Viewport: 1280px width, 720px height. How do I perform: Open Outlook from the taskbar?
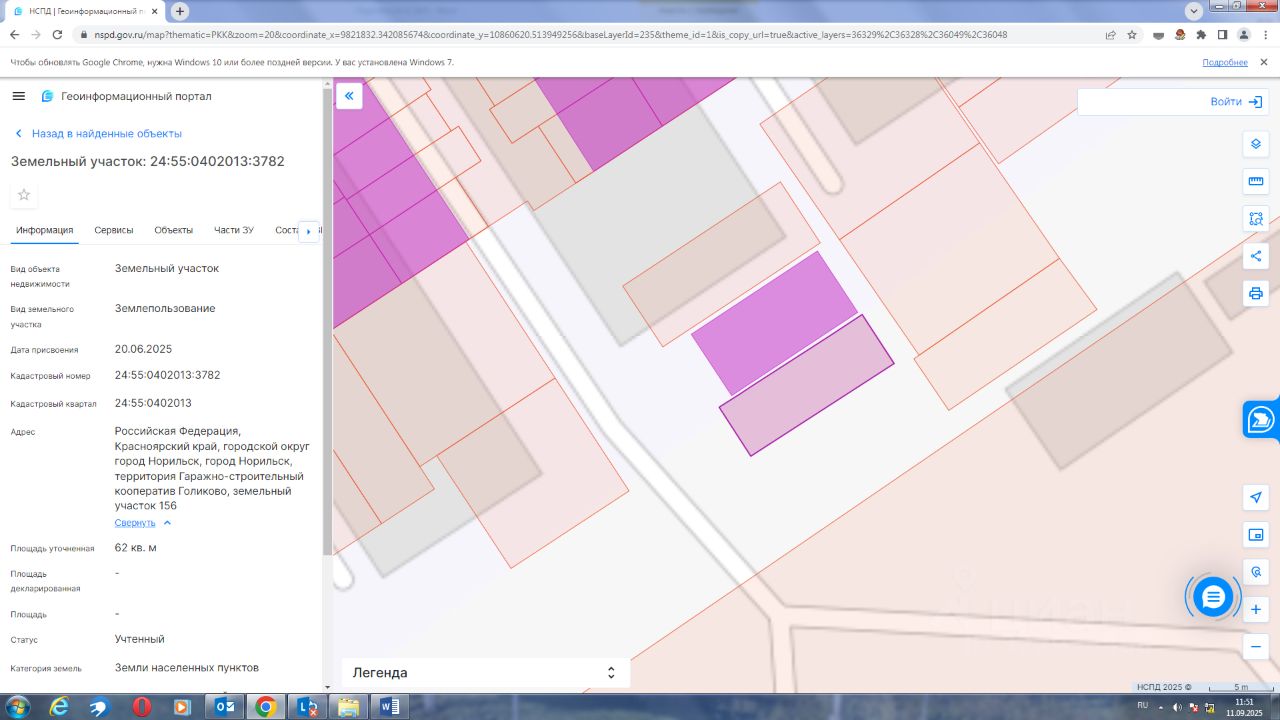[224, 707]
